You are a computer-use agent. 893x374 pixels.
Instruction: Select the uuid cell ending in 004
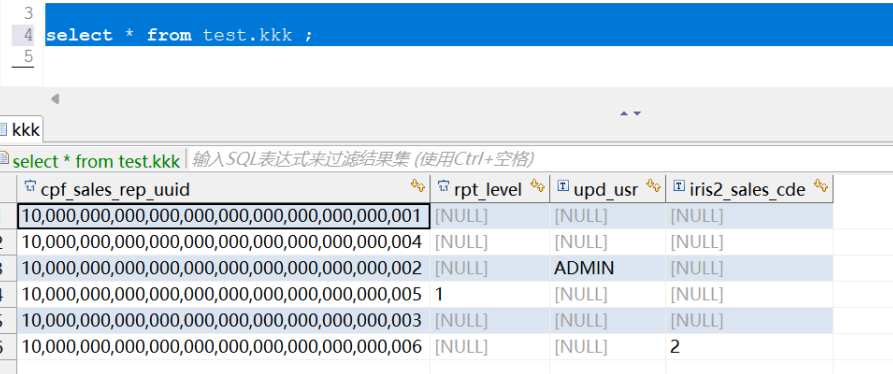coord(223,242)
